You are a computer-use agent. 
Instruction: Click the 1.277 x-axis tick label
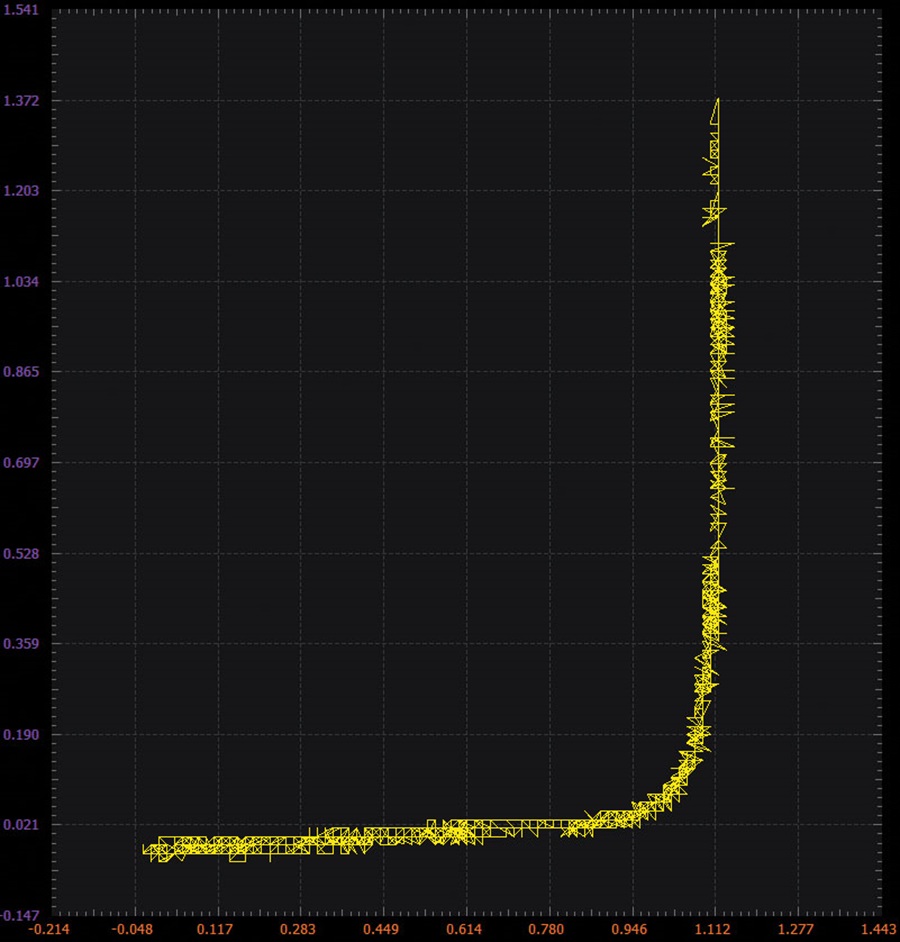click(x=796, y=930)
